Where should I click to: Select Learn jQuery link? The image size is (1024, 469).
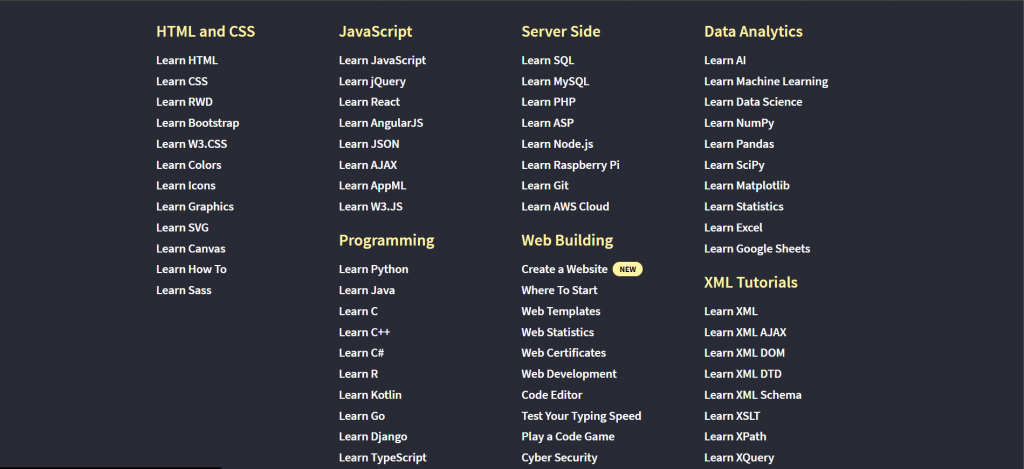(x=372, y=81)
